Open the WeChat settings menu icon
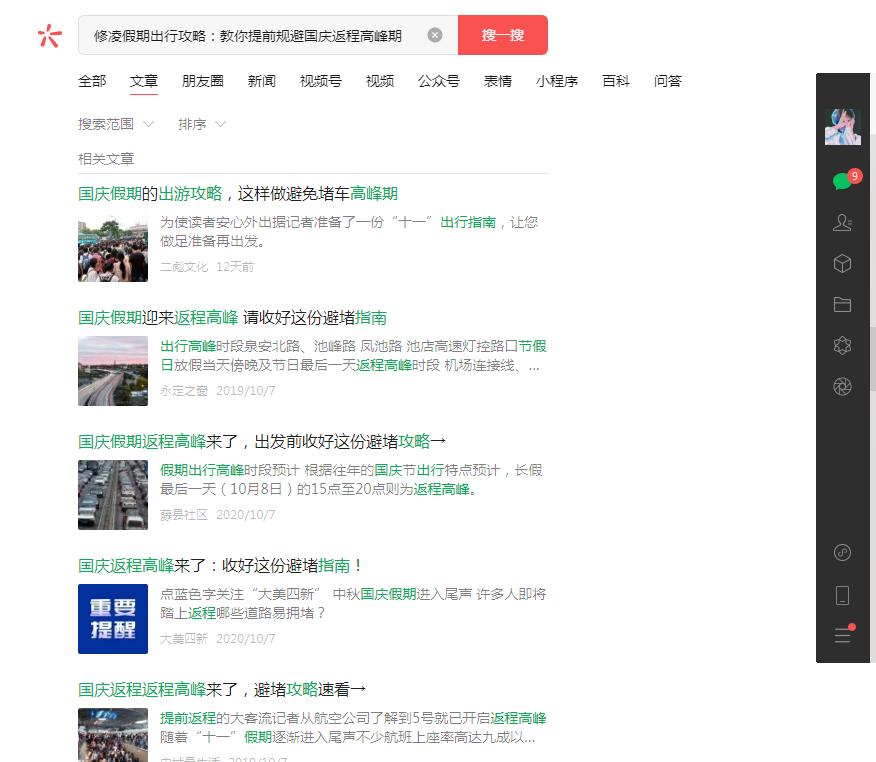Viewport: 876px width, 762px height. coord(842,635)
